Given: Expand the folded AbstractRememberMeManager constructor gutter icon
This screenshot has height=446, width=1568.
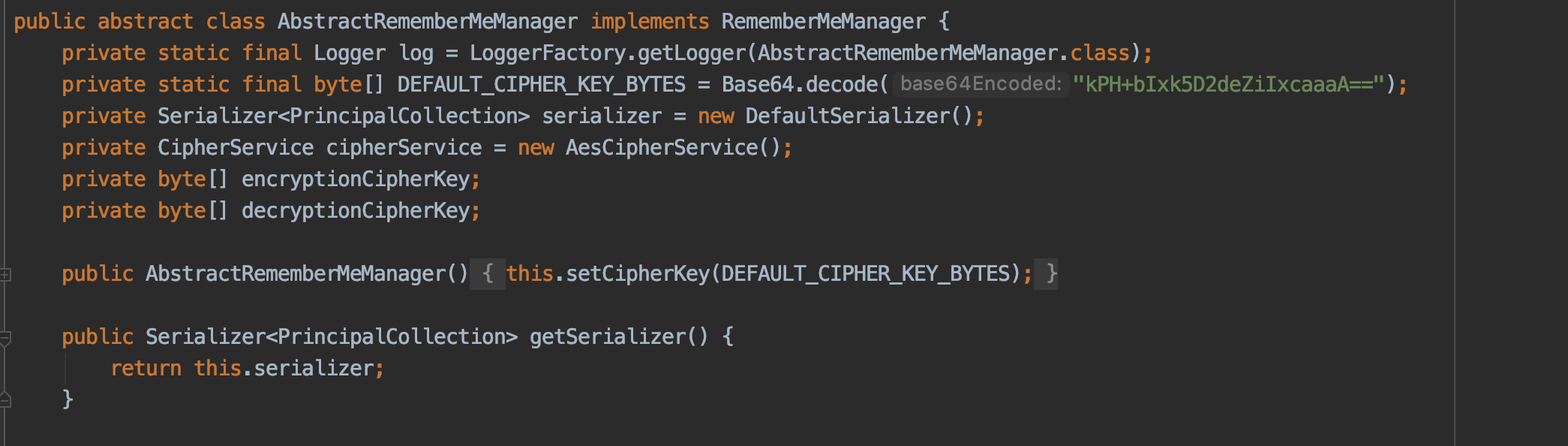Looking at the screenshot, I should point(5,275).
